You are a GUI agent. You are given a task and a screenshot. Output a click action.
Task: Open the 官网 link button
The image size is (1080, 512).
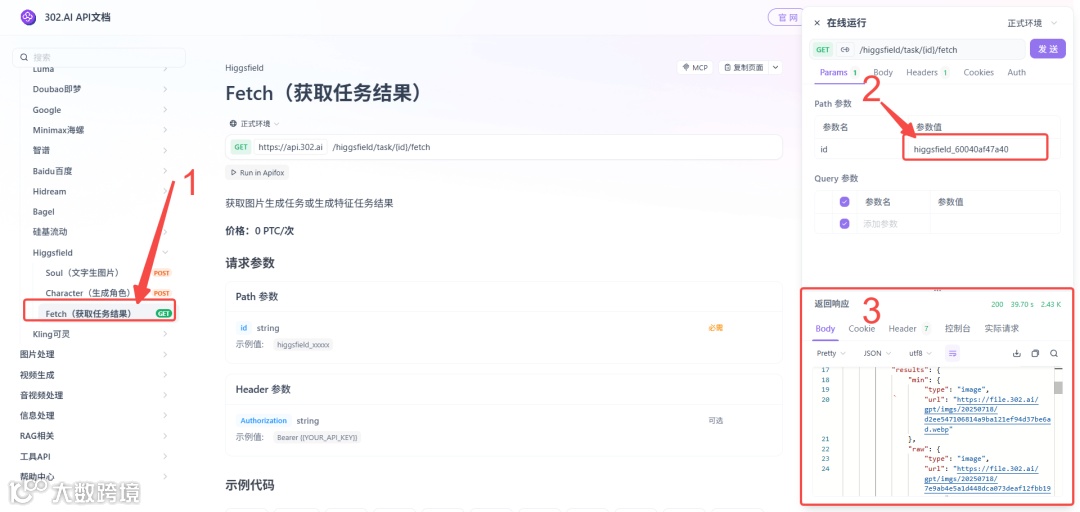[x=786, y=17]
